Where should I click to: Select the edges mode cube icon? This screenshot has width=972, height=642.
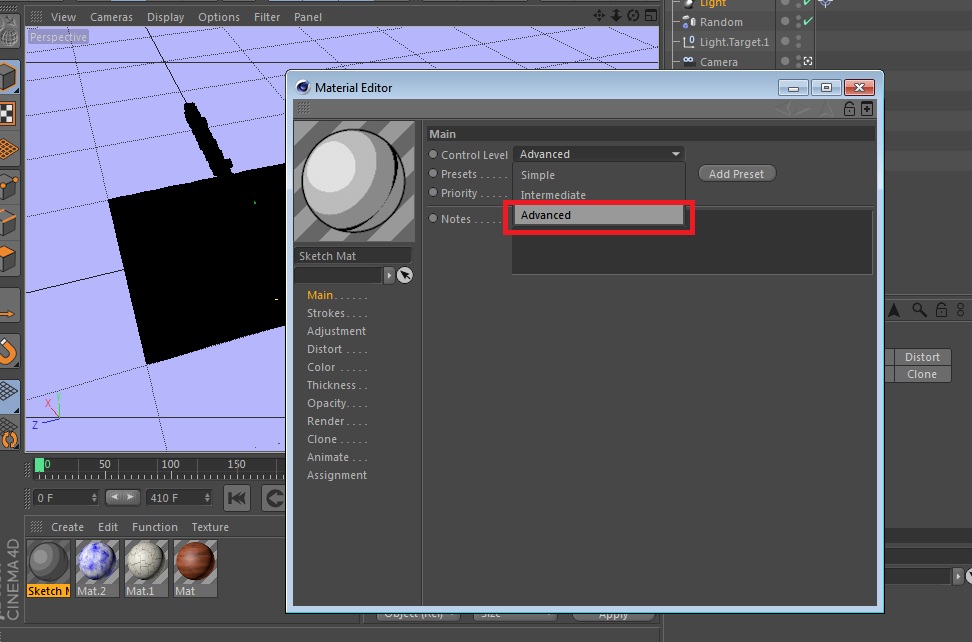[9, 222]
